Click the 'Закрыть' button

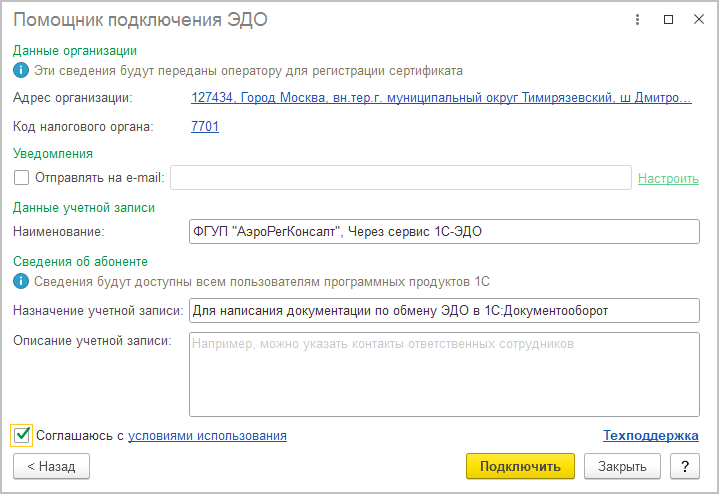[622, 466]
